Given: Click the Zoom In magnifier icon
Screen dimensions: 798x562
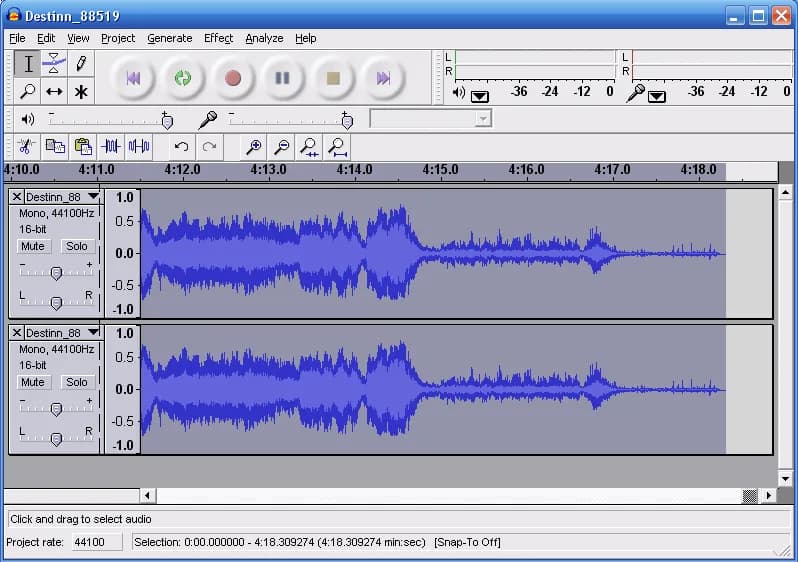Looking at the screenshot, I should tap(253, 147).
